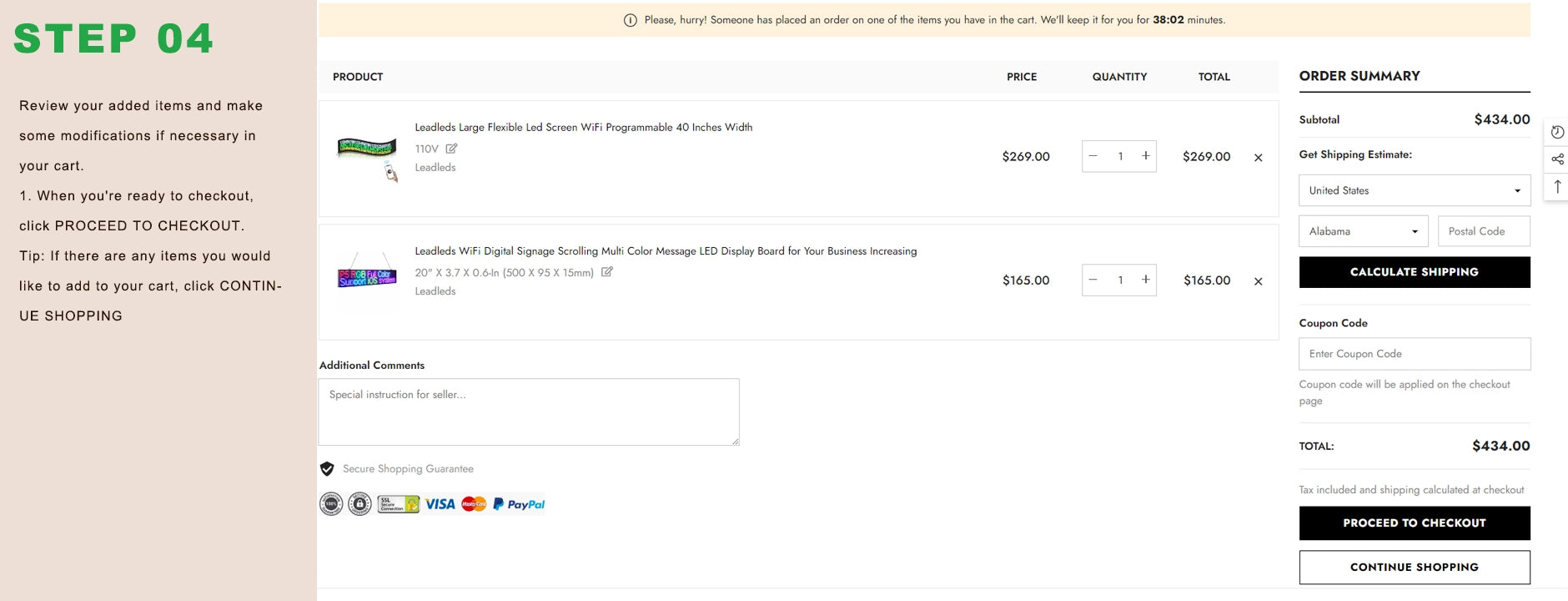Open the Leadleds WiFi Digital Signage product link
The width and height of the screenshot is (1568, 601).
point(666,251)
